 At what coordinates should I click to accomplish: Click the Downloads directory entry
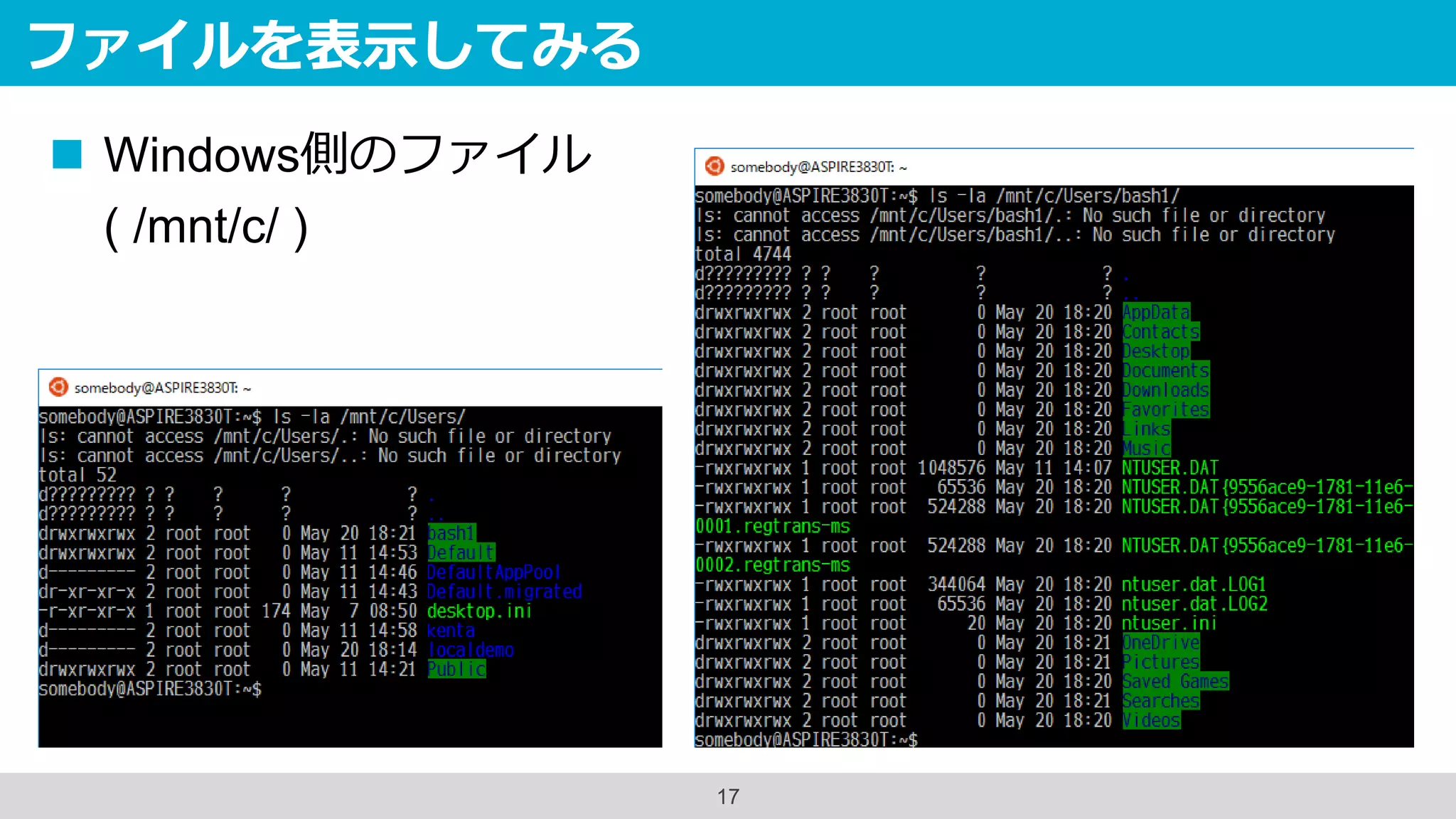coord(1166,390)
